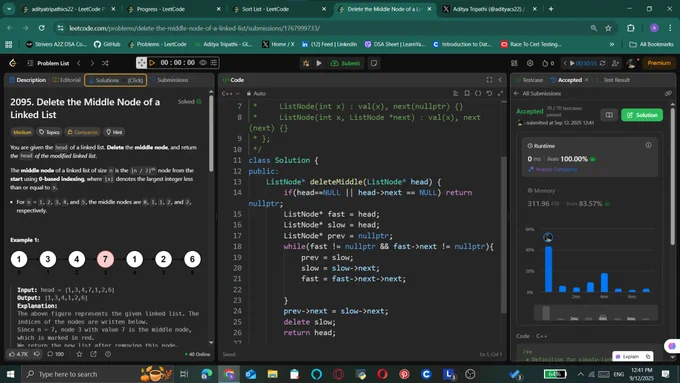Toggle the timer visibility eye icon
This screenshot has width=680, height=383.
point(203,63)
